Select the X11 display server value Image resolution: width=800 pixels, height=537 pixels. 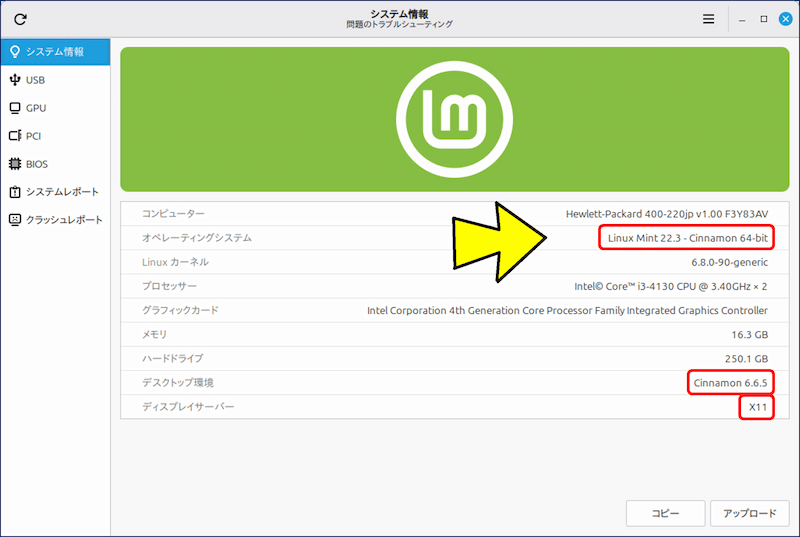(758, 407)
